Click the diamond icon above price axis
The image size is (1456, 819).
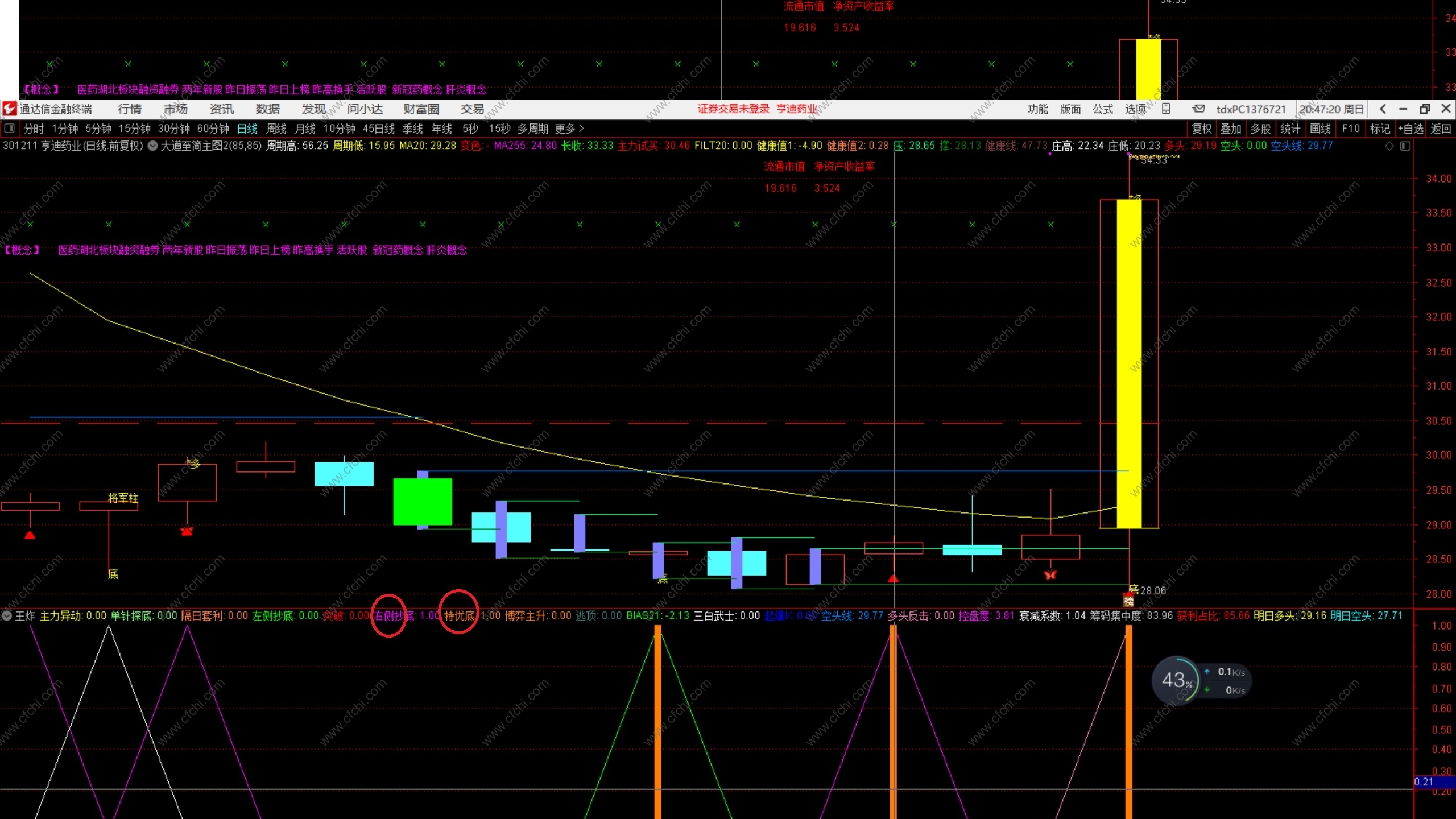click(1389, 146)
